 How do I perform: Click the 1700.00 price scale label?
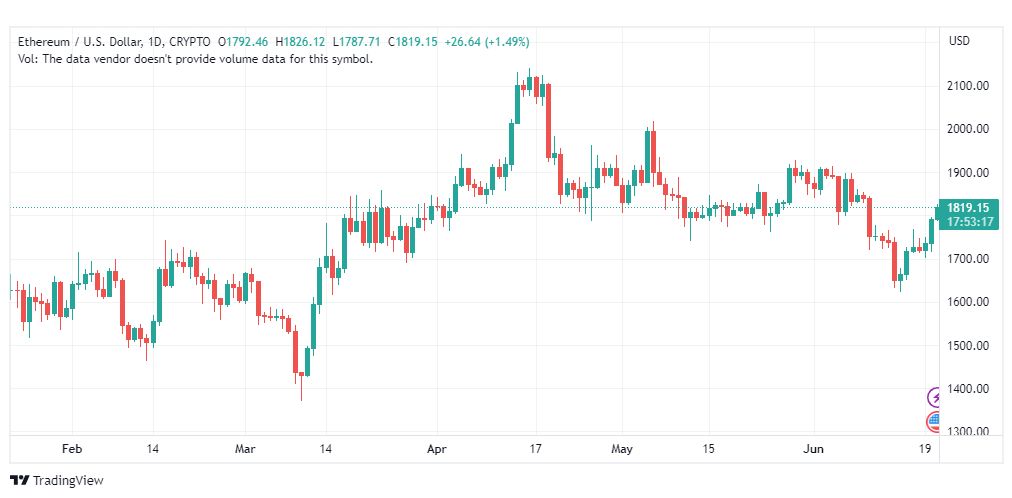click(x=969, y=259)
